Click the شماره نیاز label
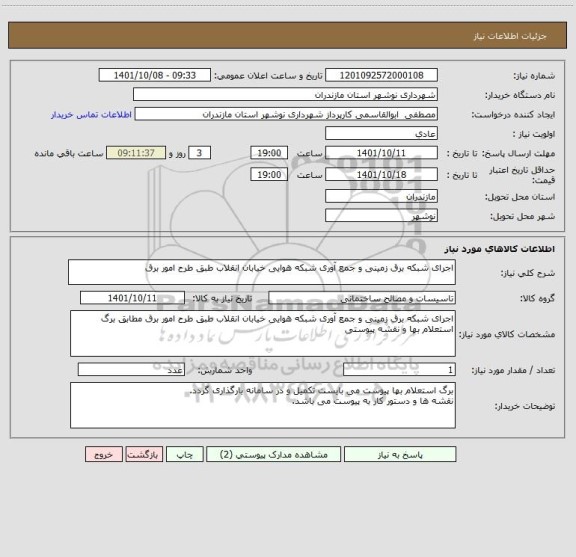Screen dimensions: 576x557 click(534, 76)
